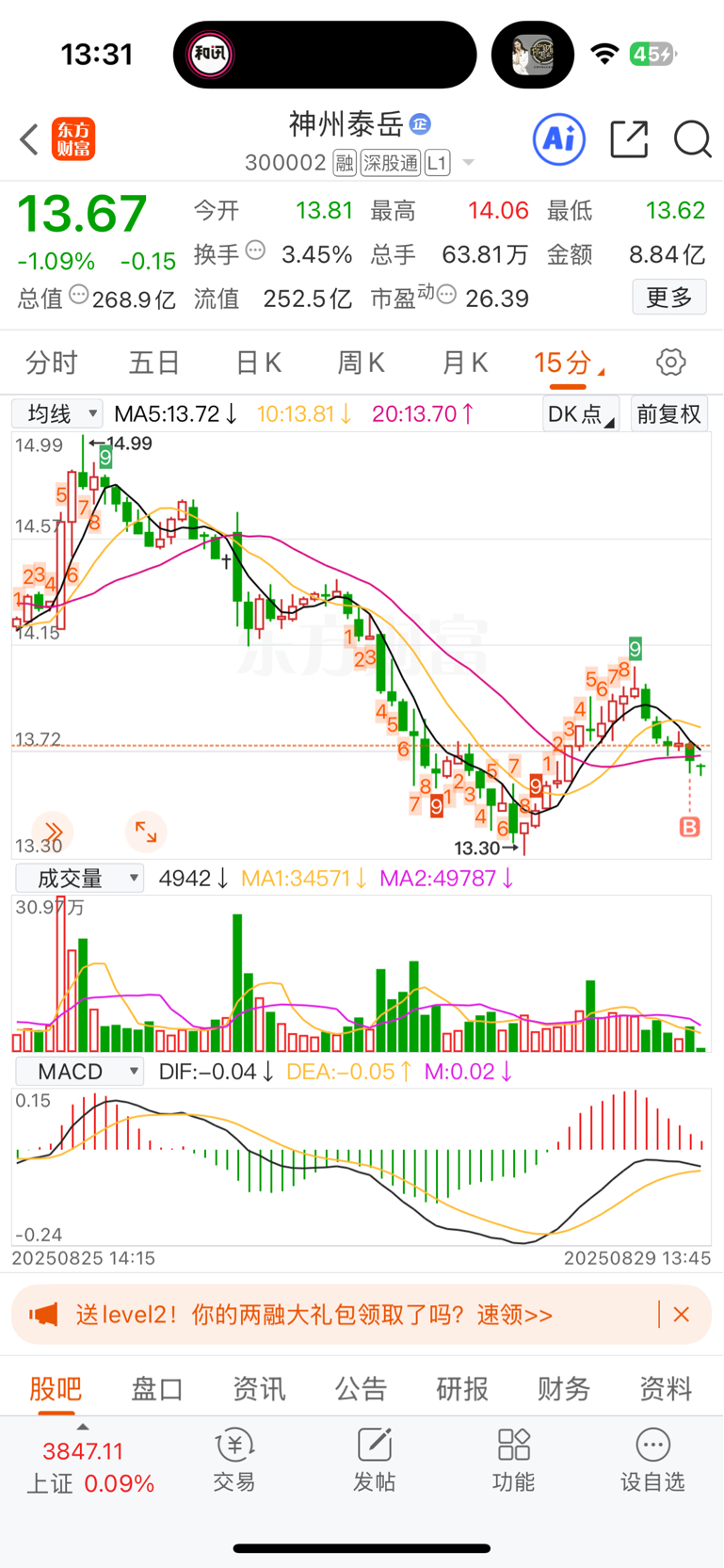
Task: Tap the battery indicator icon
Action: pyautogui.click(x=652, y=54)
